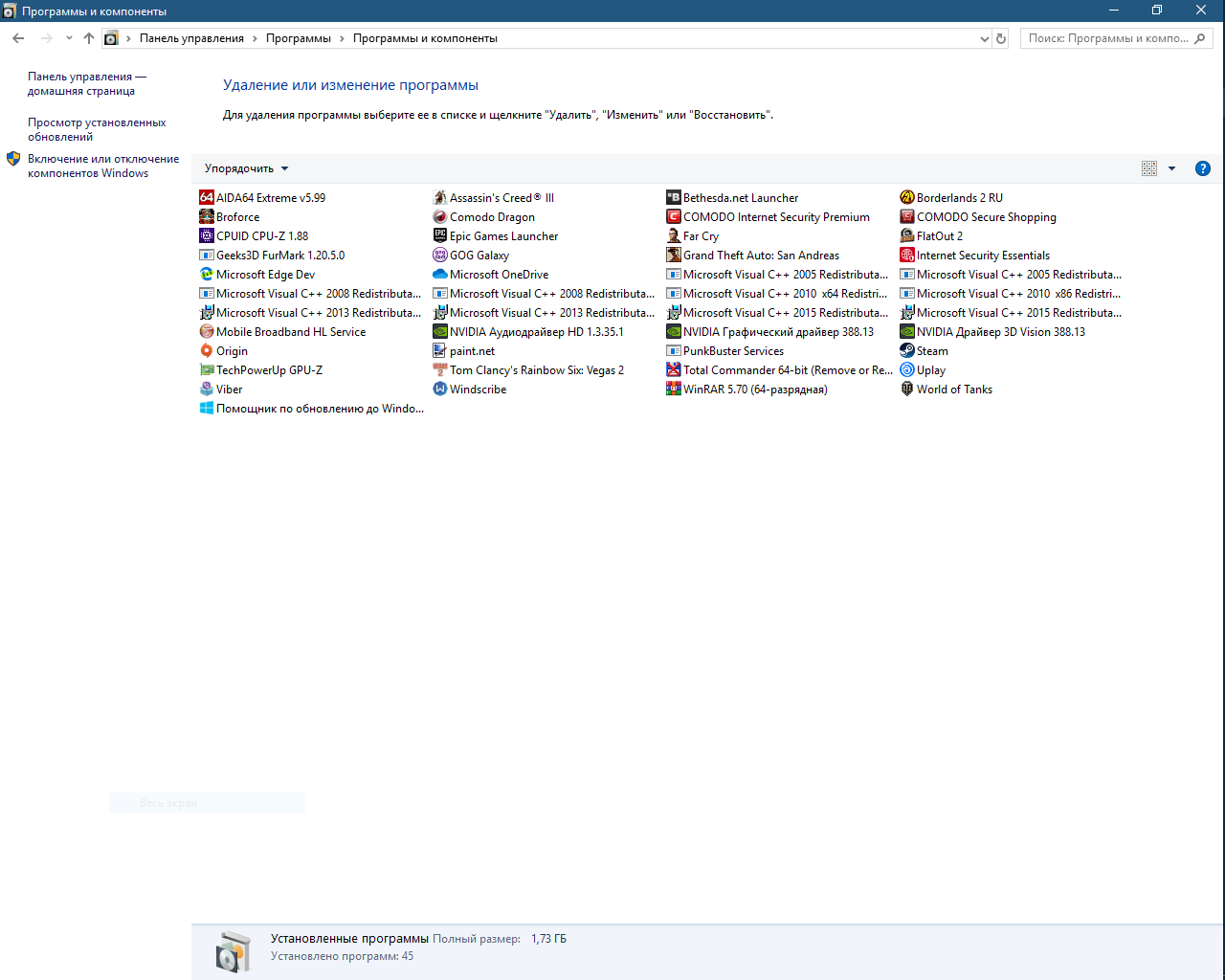The image size is (1225, 980).
Task: Open Просмотр установленных обновлений link
Action: [x=97, y=129]
